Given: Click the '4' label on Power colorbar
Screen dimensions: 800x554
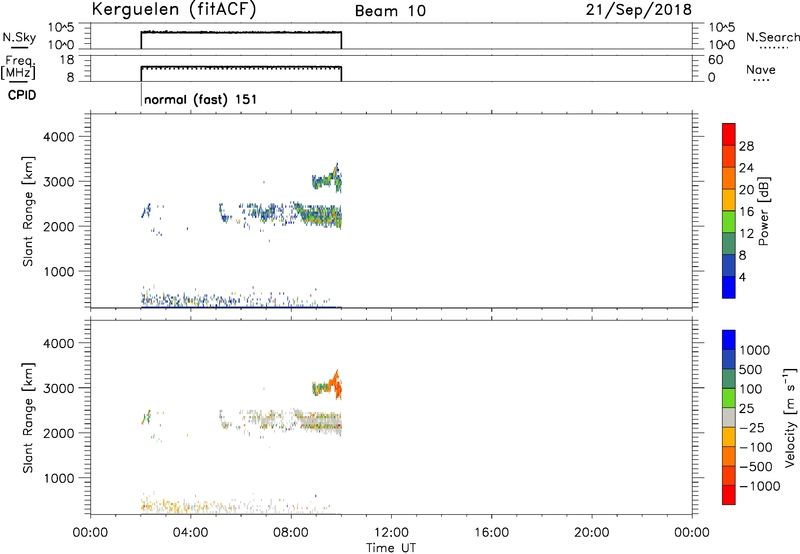Looking at the screenshot, I should tap(742, 278).
